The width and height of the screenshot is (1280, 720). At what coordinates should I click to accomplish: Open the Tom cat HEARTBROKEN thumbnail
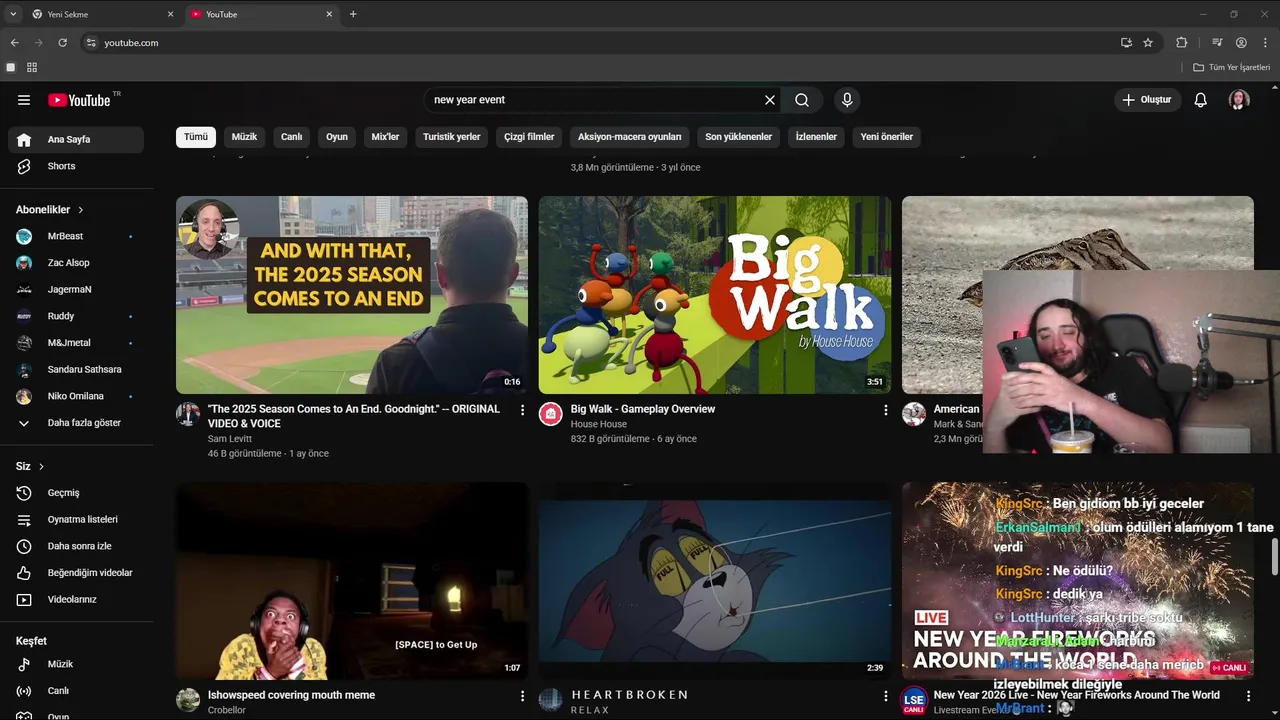pos(715,581)
